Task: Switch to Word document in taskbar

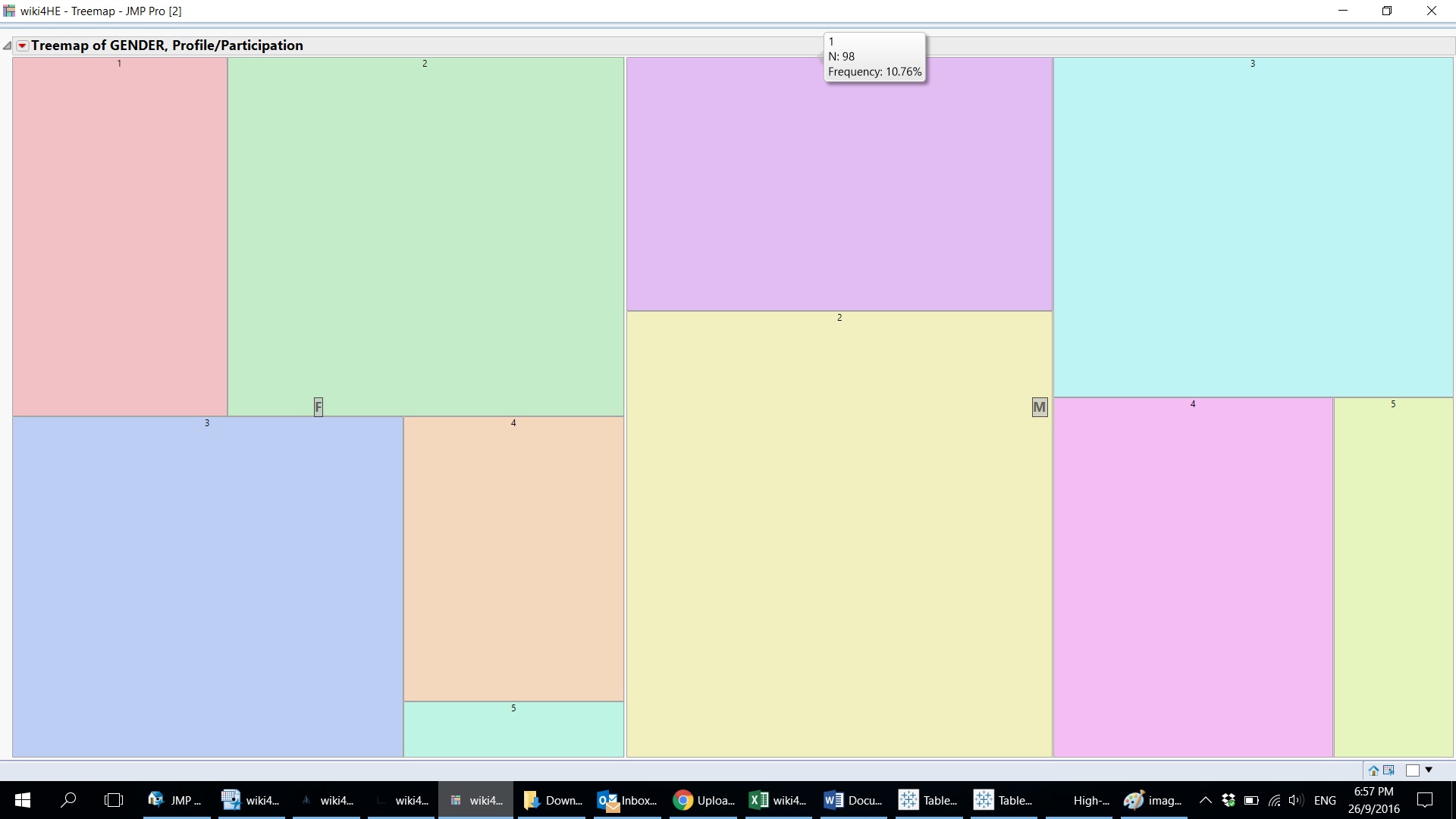Action: 853,800
